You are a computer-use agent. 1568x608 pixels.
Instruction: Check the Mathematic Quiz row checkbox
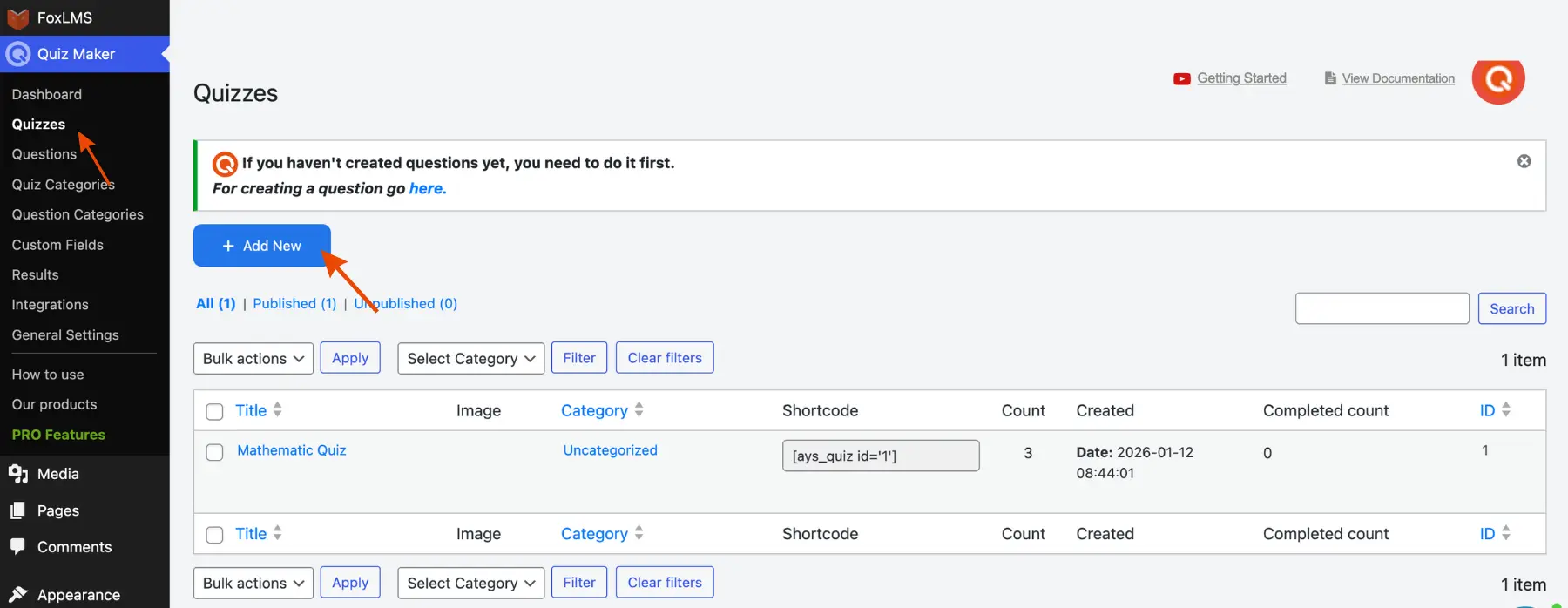(x=214, y=452)
